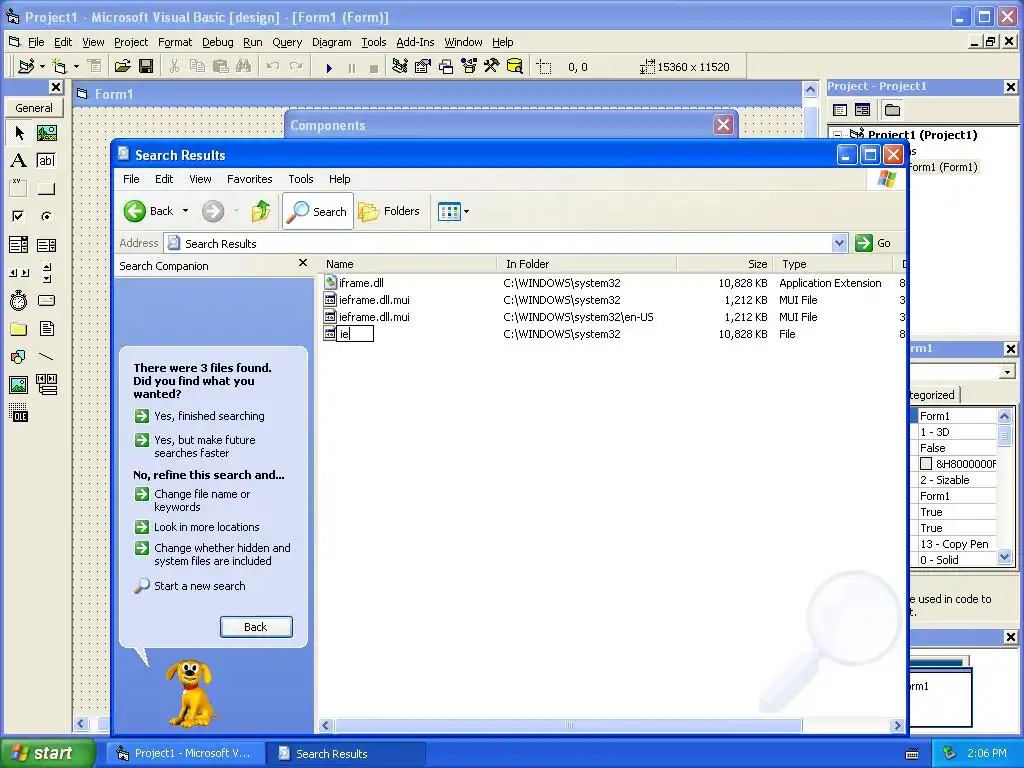Select the Frame control tool

[19, 189]
